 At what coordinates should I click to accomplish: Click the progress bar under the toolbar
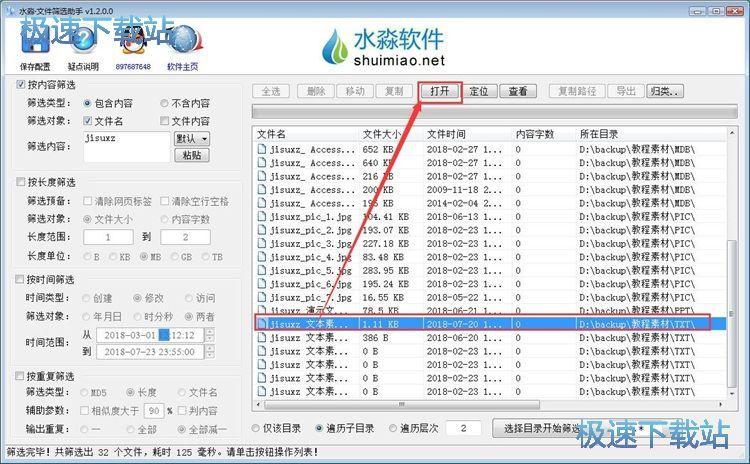(x=495, y=112)
